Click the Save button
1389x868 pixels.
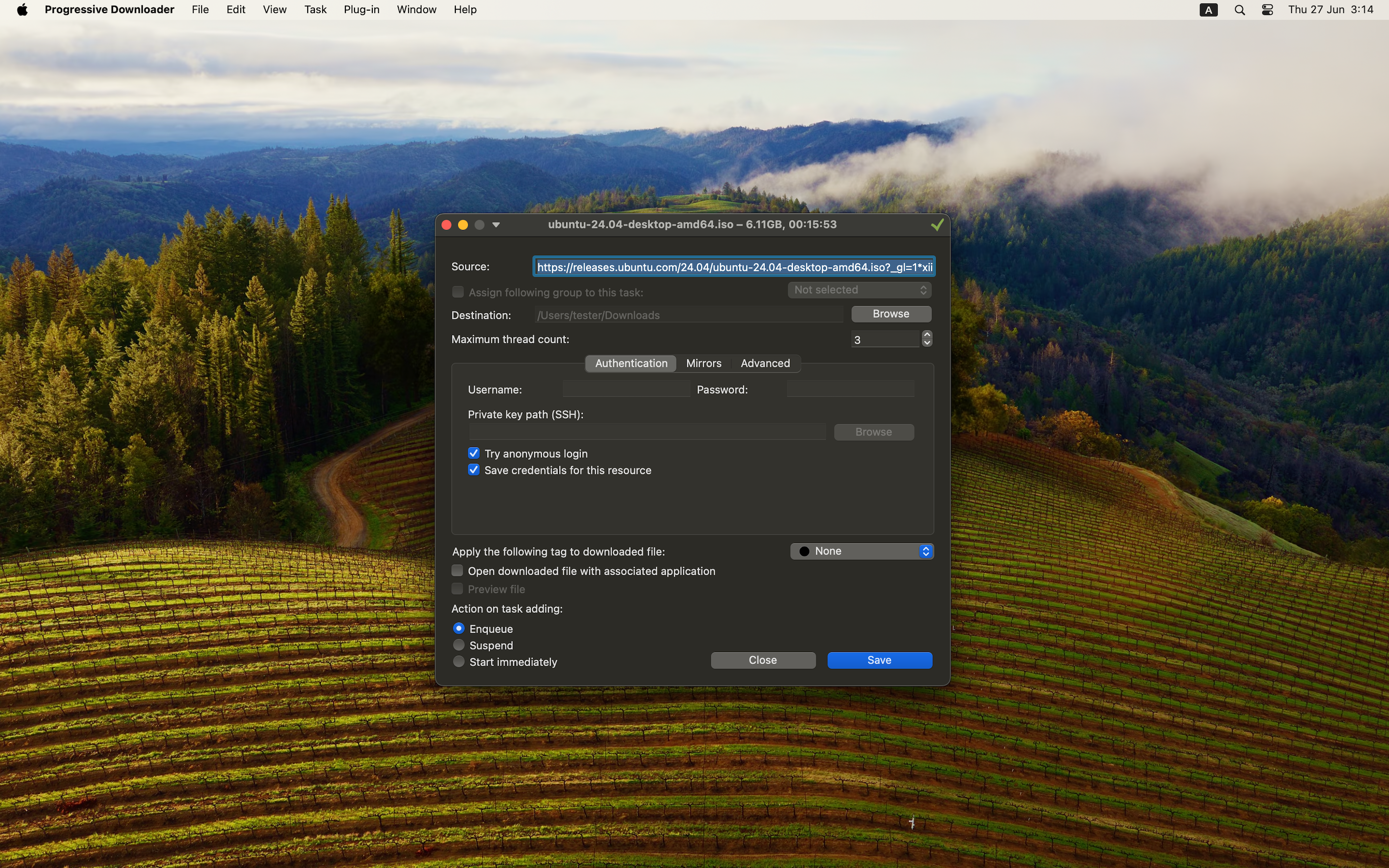[x=879, y=660]
